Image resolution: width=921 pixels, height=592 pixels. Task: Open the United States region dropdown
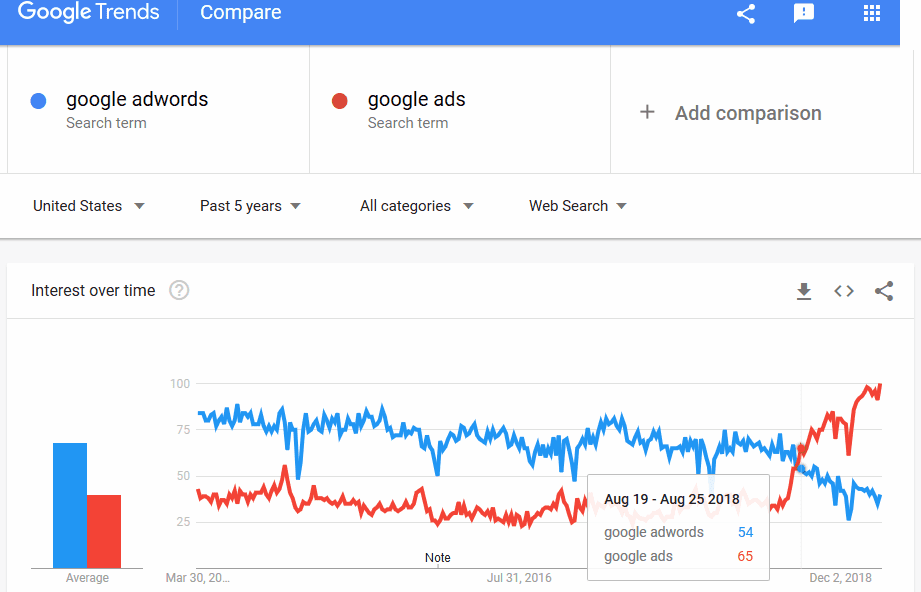(x=89, y=206)
